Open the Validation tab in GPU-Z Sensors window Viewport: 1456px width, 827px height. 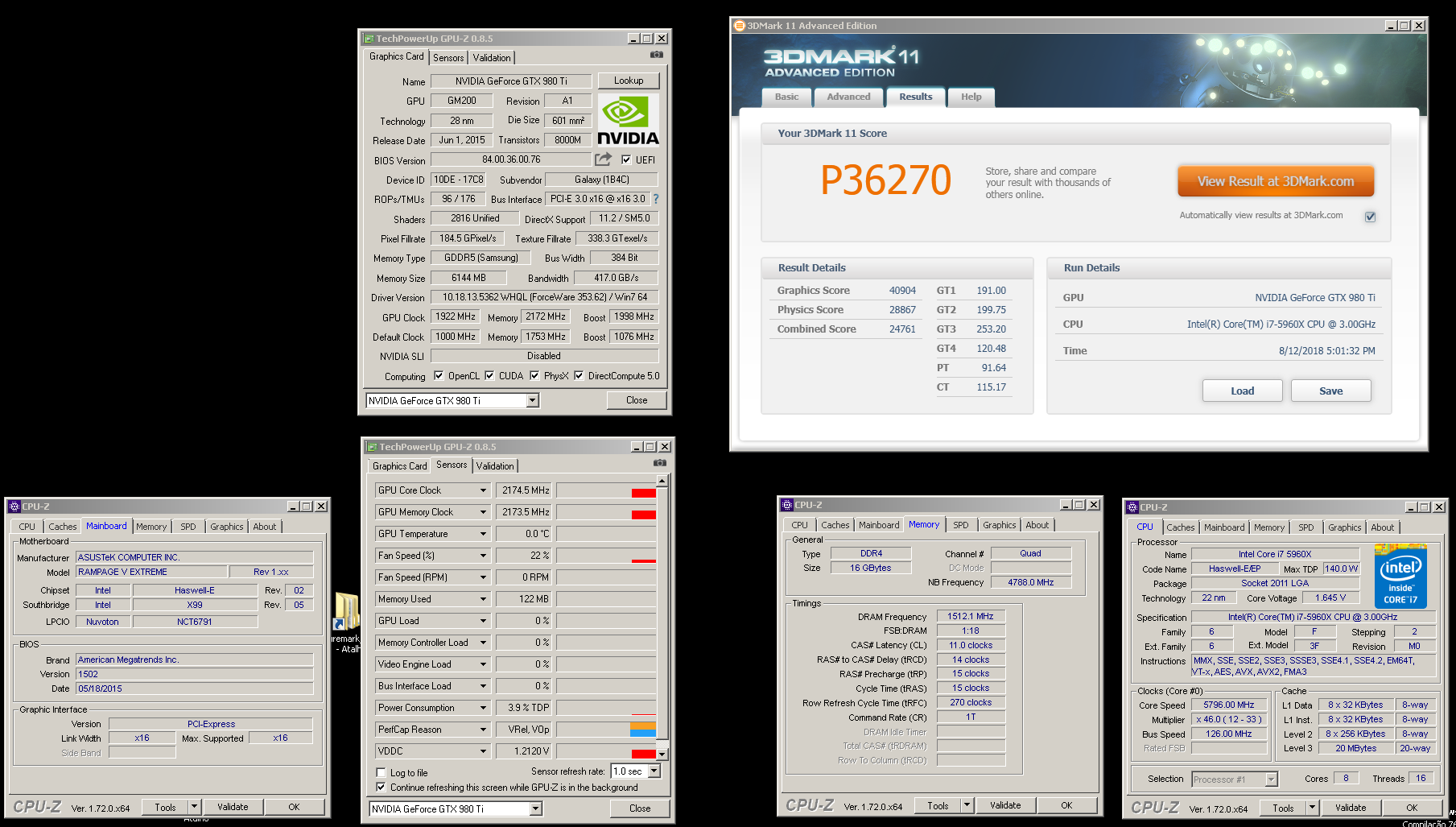(x=494, y=466)
